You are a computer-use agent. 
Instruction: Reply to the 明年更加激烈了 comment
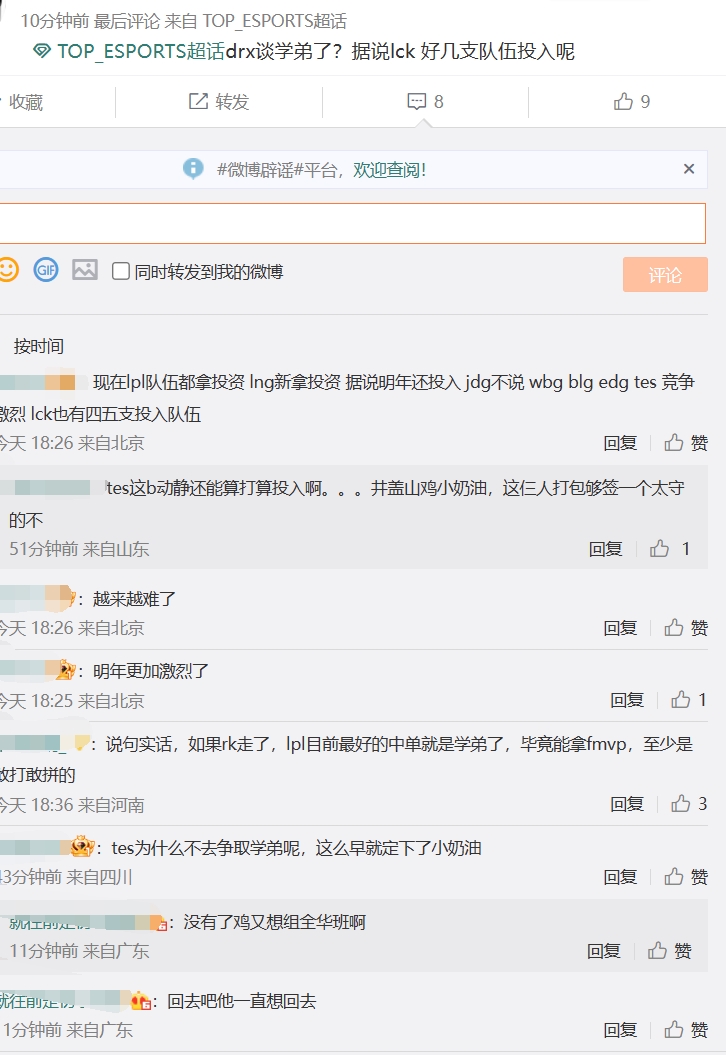click(627, 700)
